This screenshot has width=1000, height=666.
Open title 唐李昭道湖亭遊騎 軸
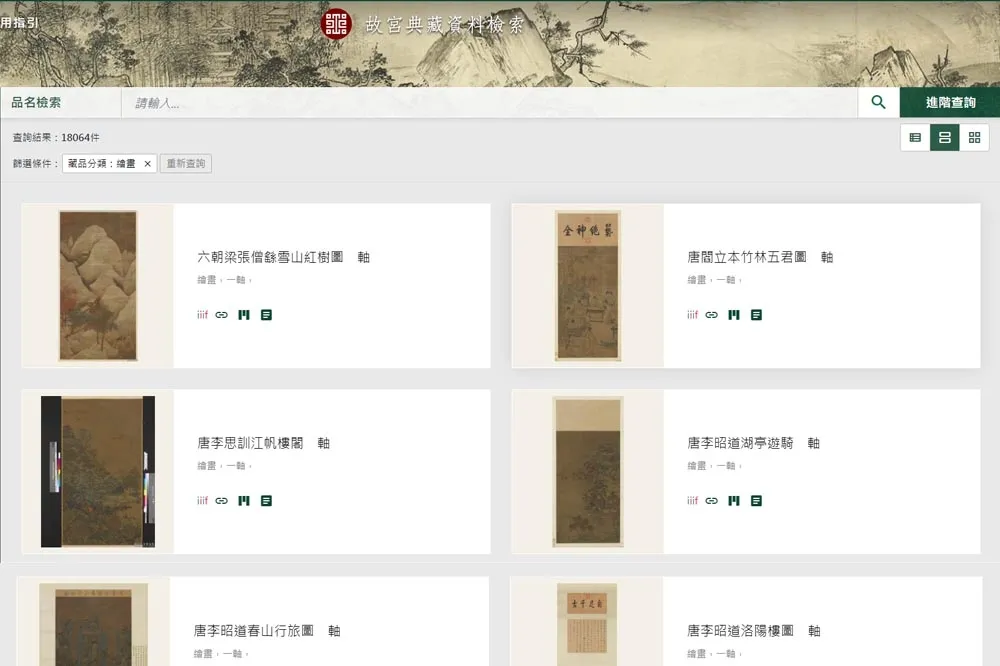[753, 443]
